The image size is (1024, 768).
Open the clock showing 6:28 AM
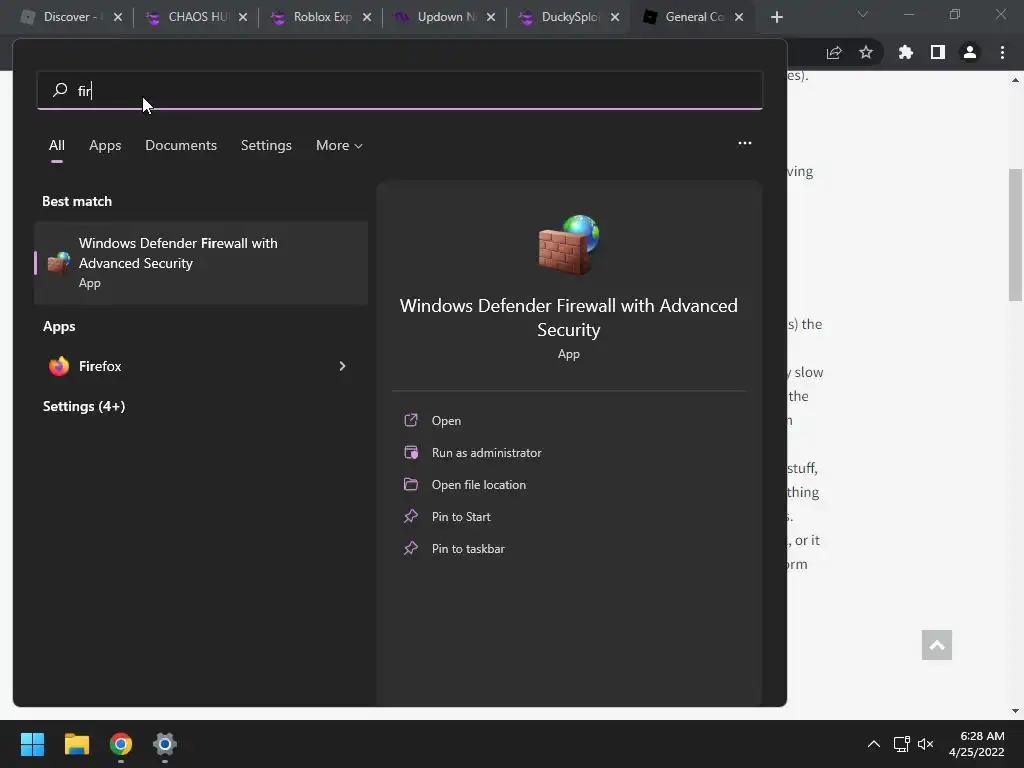click(x=976, y=744)
